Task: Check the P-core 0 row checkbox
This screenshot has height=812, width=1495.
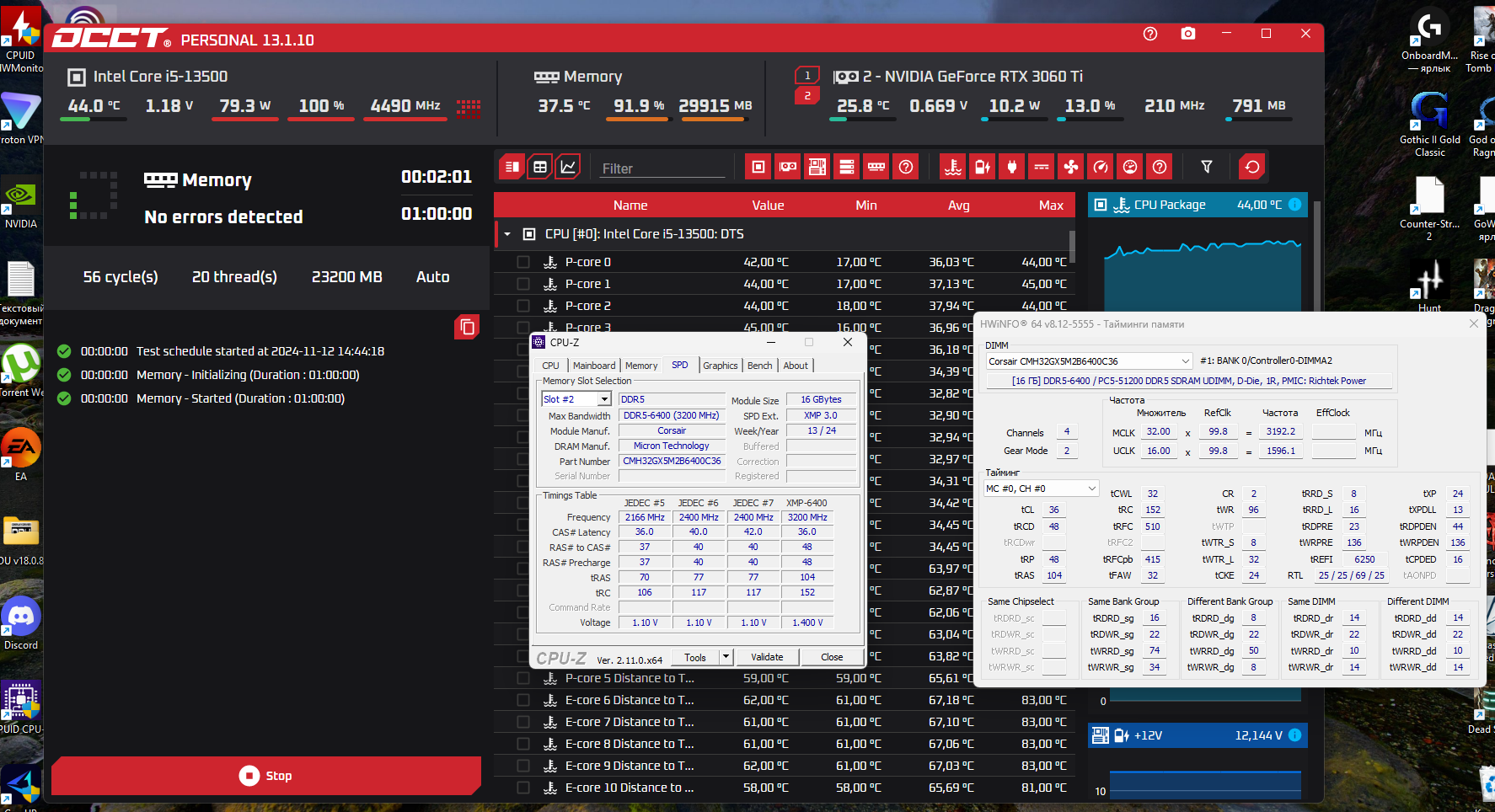Action: (x=523, y=262)
